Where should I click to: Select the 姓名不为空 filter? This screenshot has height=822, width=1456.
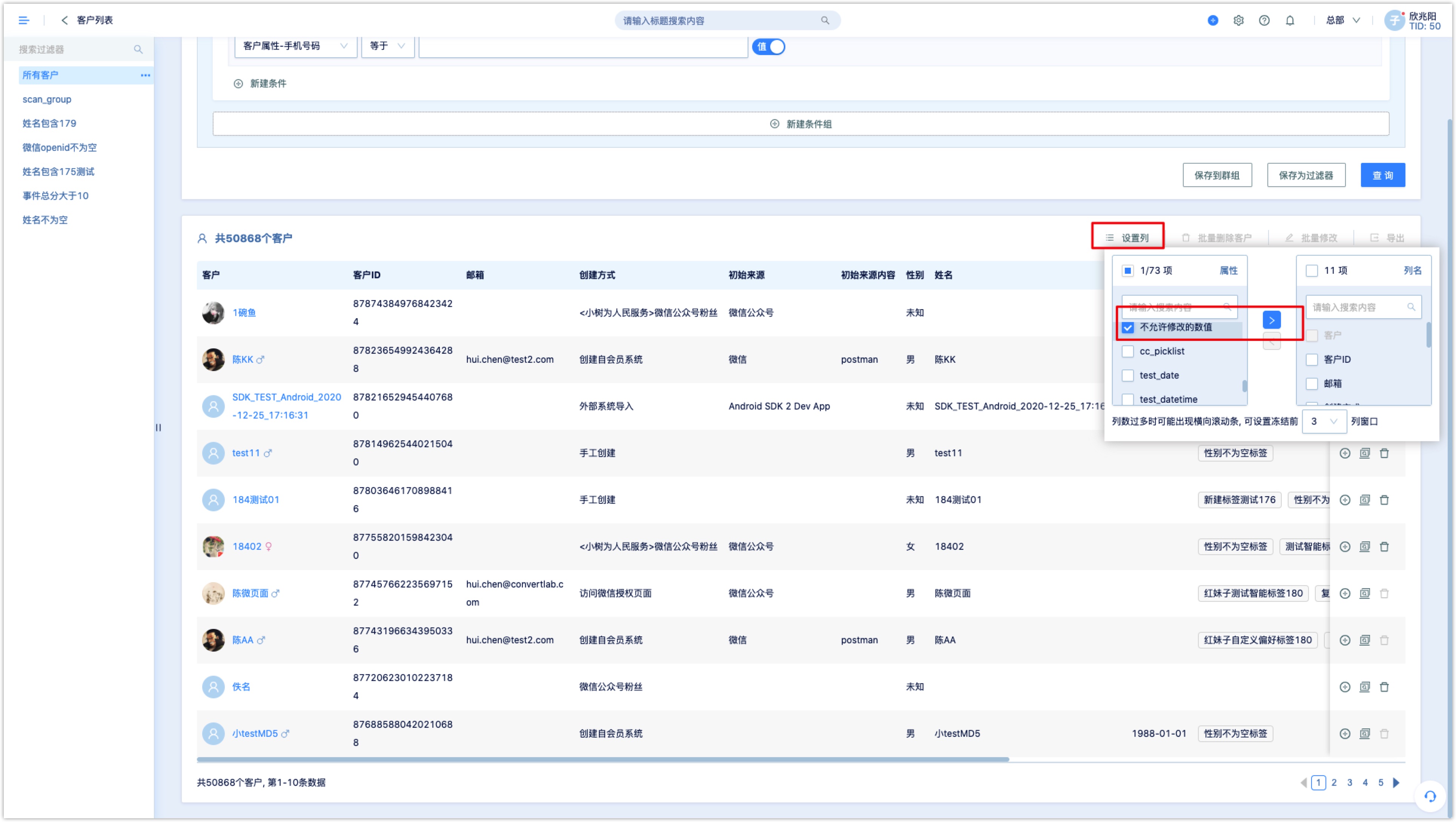coord(45,220)
